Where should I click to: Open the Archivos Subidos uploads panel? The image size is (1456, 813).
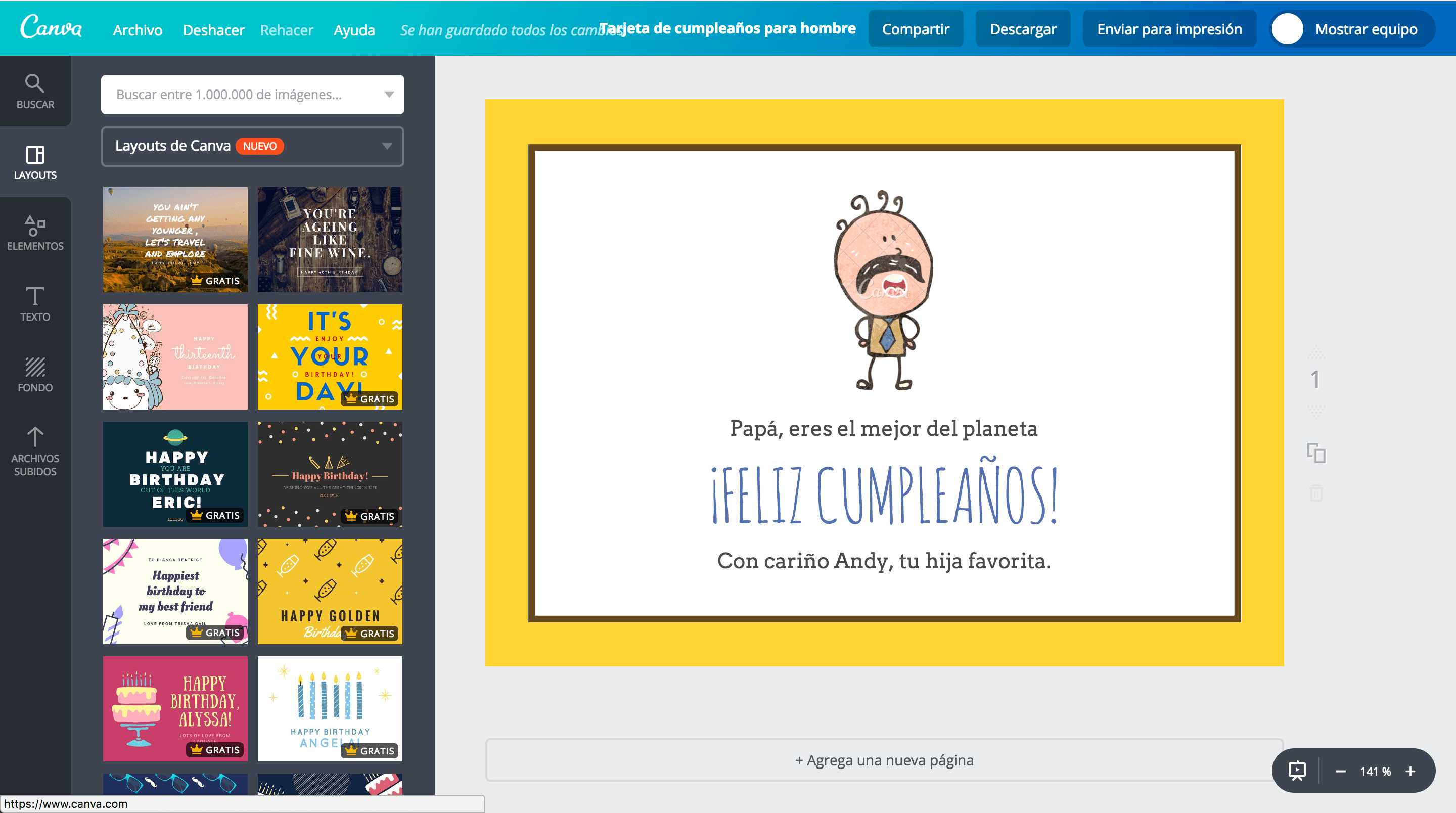[x=35, y=451]
